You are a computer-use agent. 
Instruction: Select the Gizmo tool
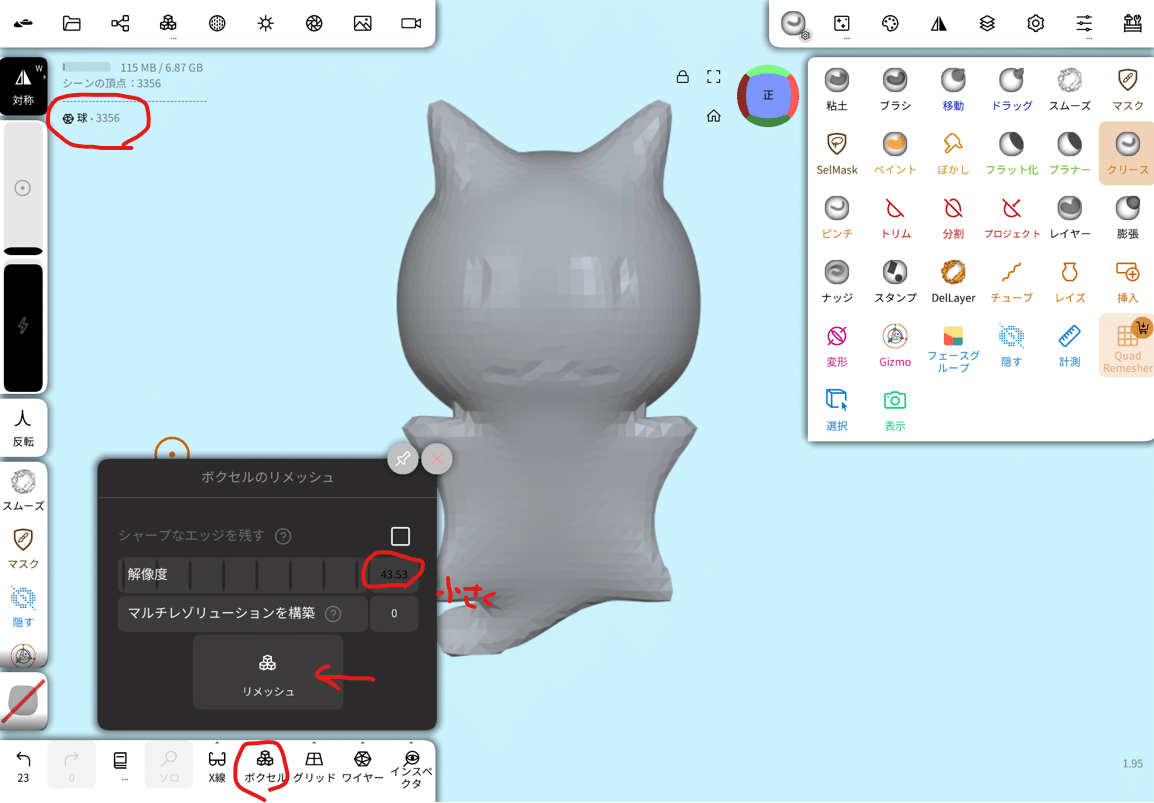(x=894, y=346)
